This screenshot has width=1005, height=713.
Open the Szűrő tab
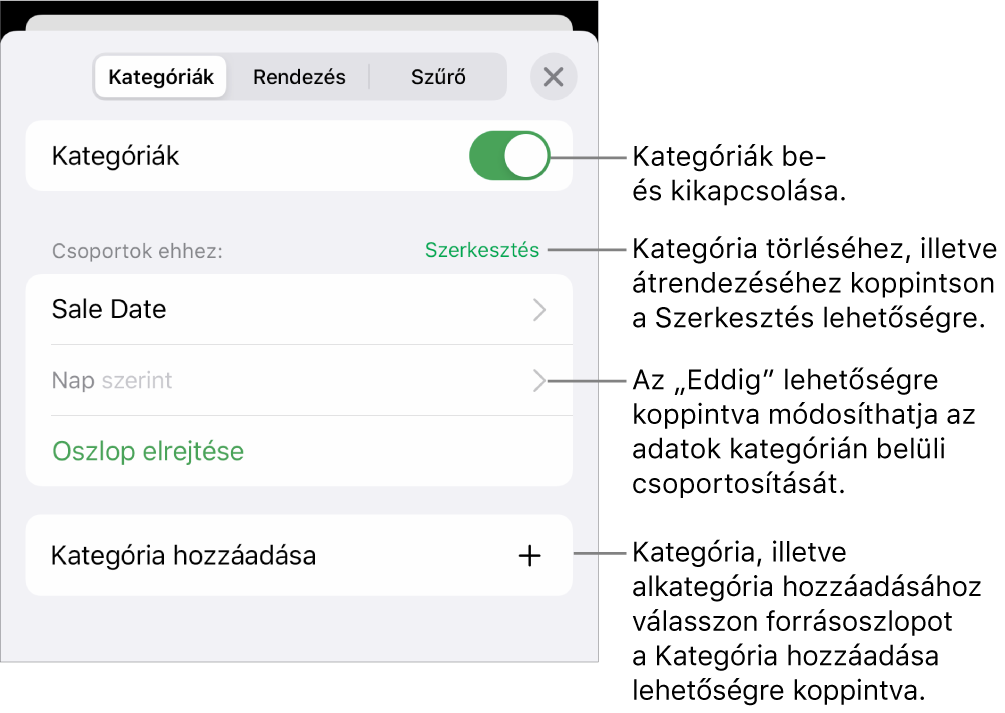tap(437, 76)
